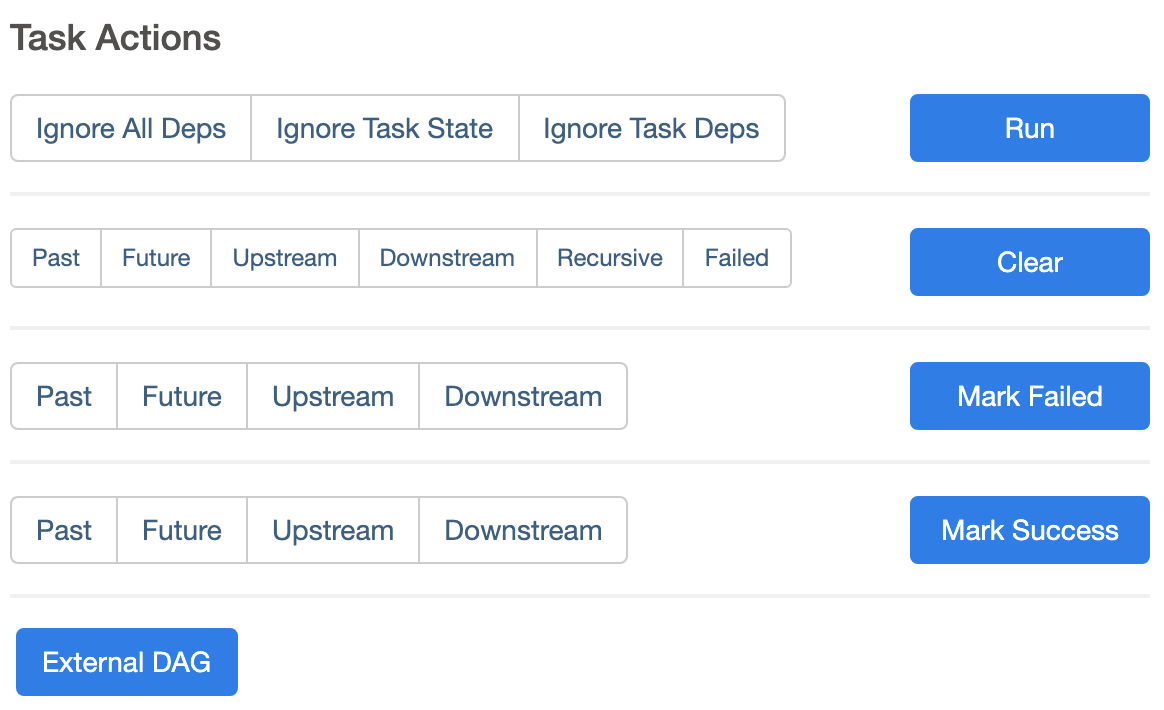This screenshot has height=710, width=1164.
Task: Toggle Ignore Task Deps before running
Action: [x=651, y=128]
